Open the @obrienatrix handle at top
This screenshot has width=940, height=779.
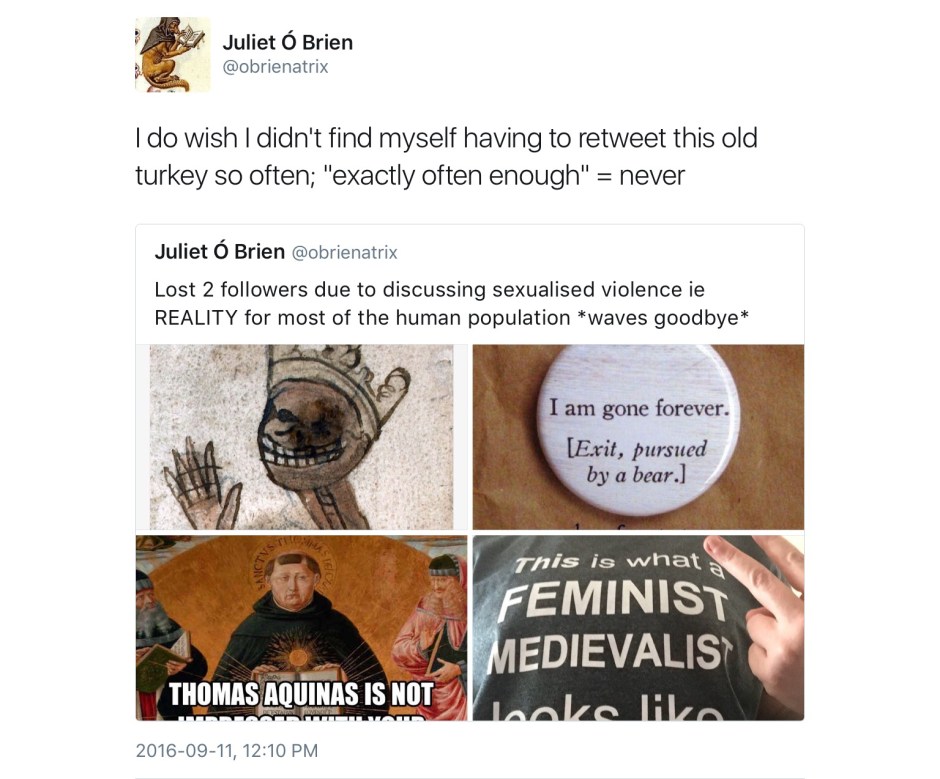click(275, 67)
